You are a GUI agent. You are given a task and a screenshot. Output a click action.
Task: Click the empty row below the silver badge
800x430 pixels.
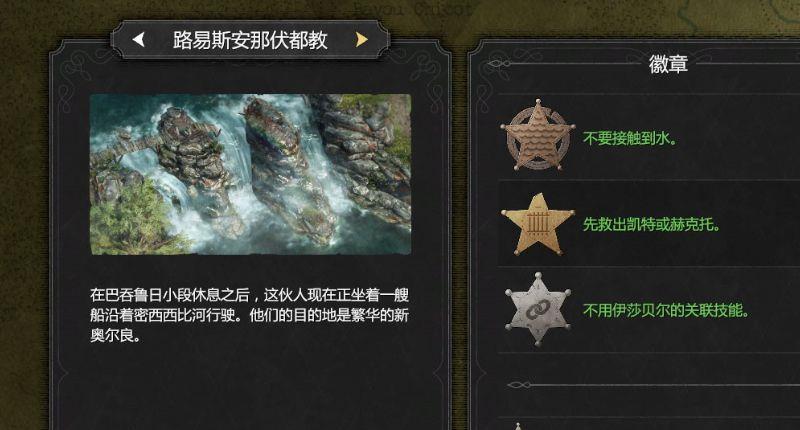pyautogui.click(x=648, y=368)
